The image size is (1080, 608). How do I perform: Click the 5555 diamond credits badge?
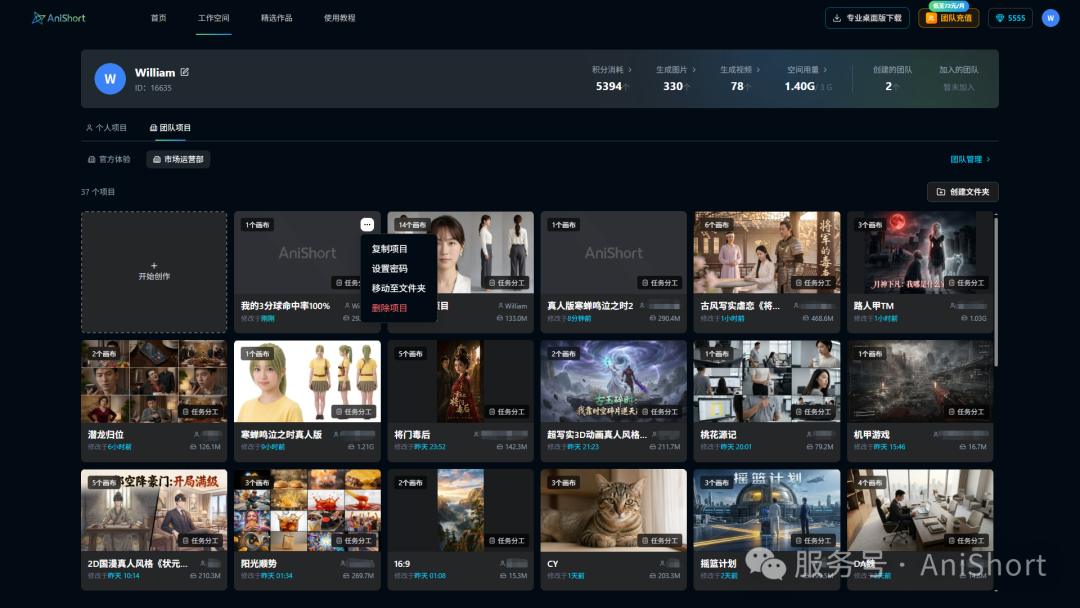pyautogui.click(x=1010, y=18)
